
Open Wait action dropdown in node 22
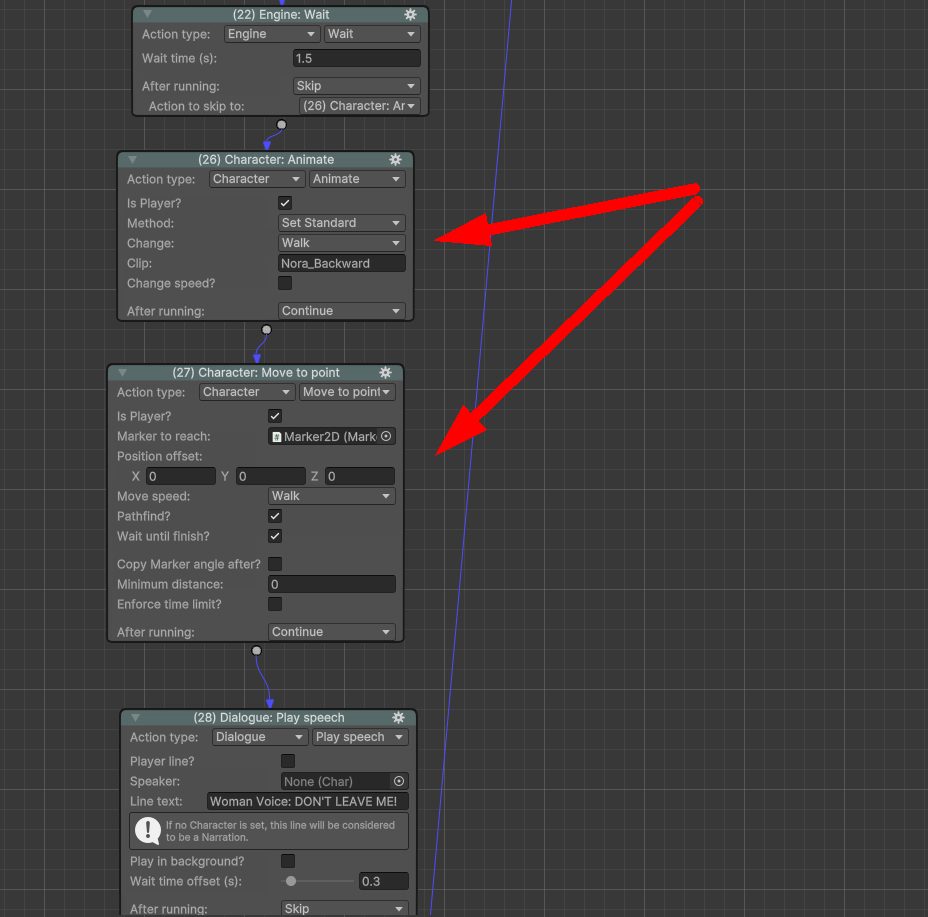[372, 34]
